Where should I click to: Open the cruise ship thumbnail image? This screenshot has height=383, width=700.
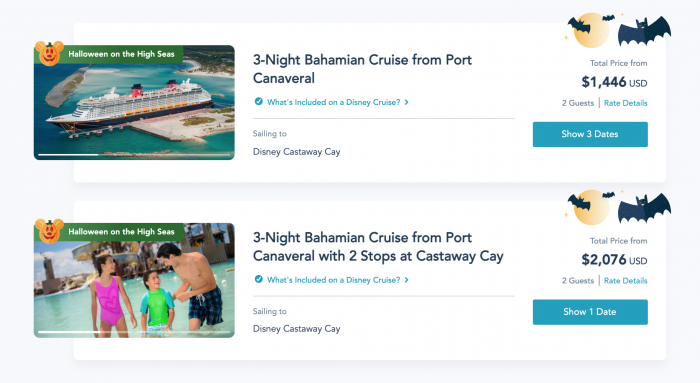coord(134,102)
